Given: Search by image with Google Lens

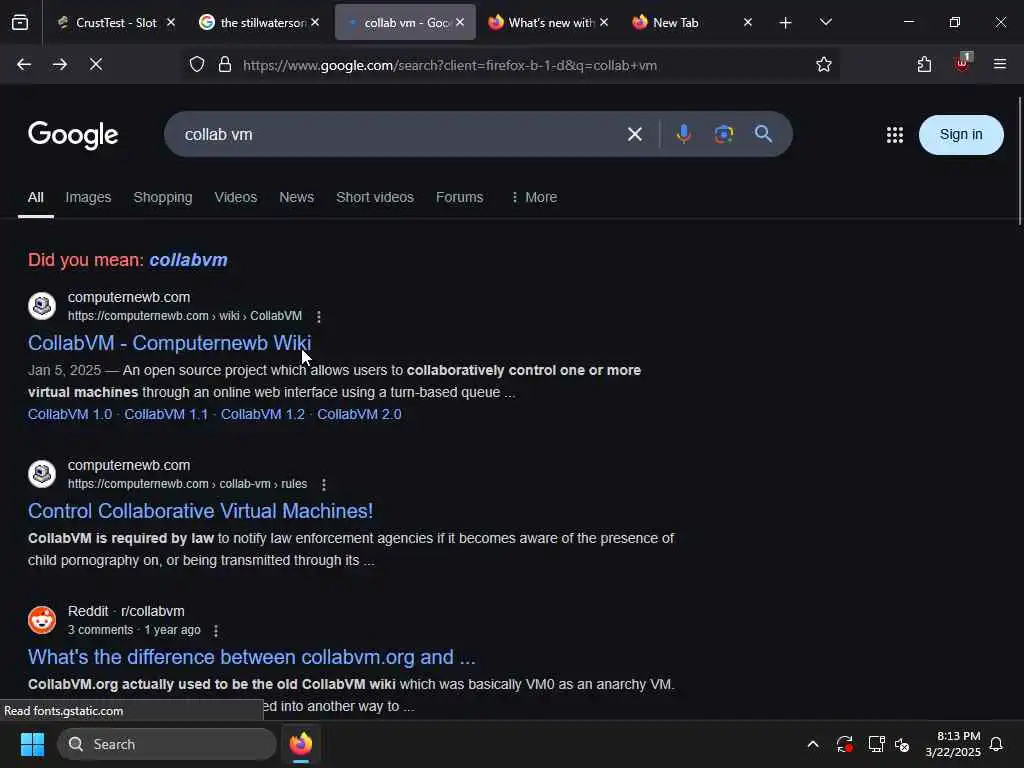Looking at the screenshot, I should [724, 135].
